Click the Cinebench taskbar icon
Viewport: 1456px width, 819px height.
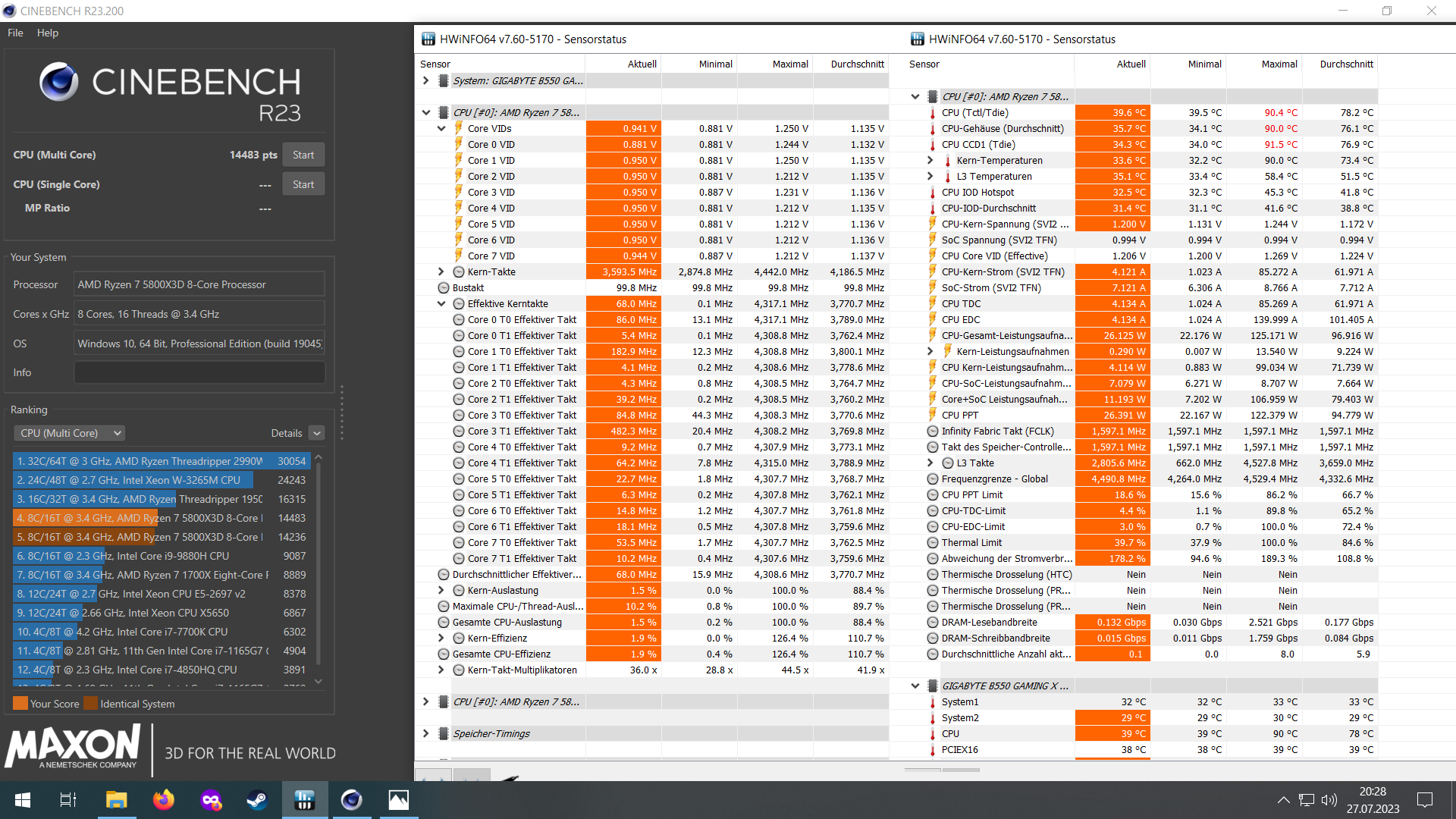(x=351, y=800)
